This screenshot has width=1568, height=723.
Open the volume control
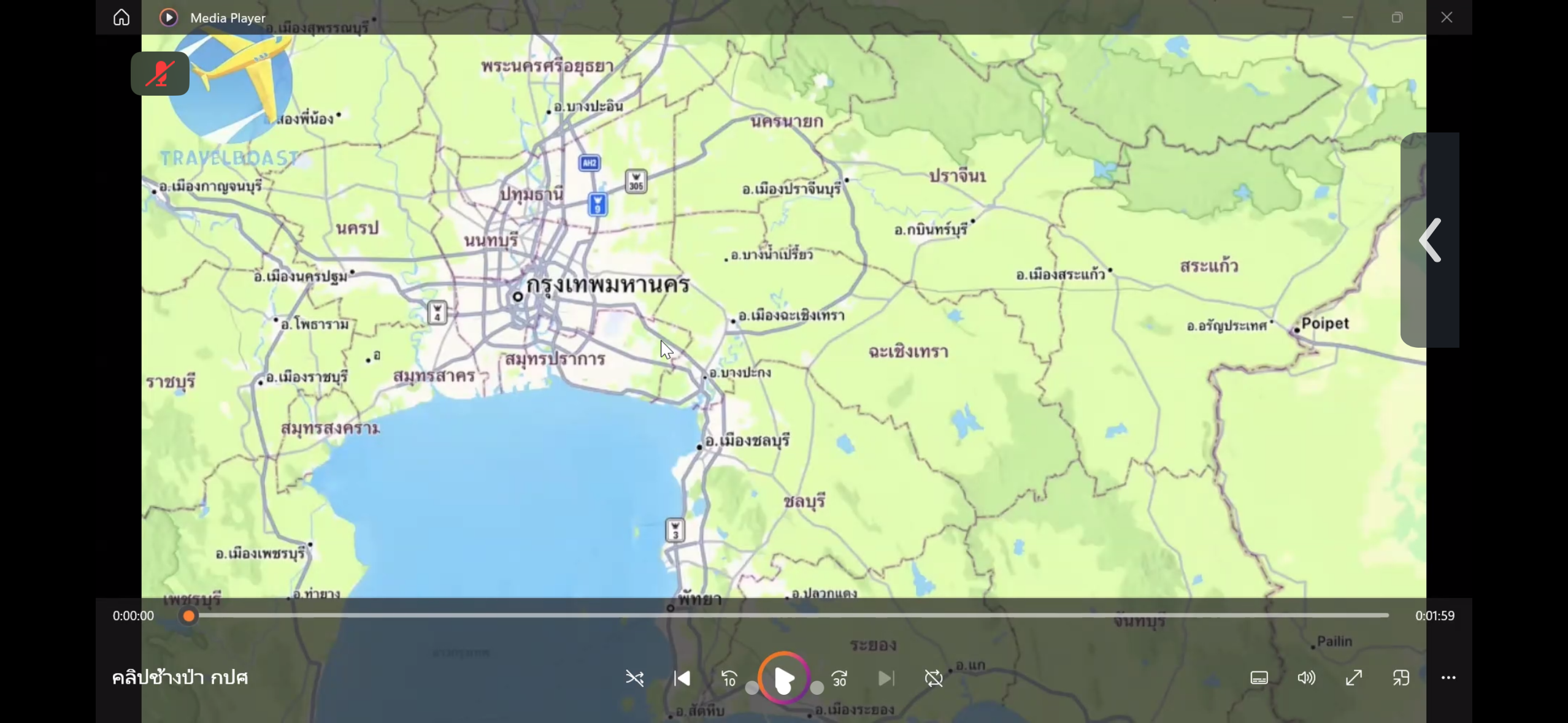(x=1306, y=678)
